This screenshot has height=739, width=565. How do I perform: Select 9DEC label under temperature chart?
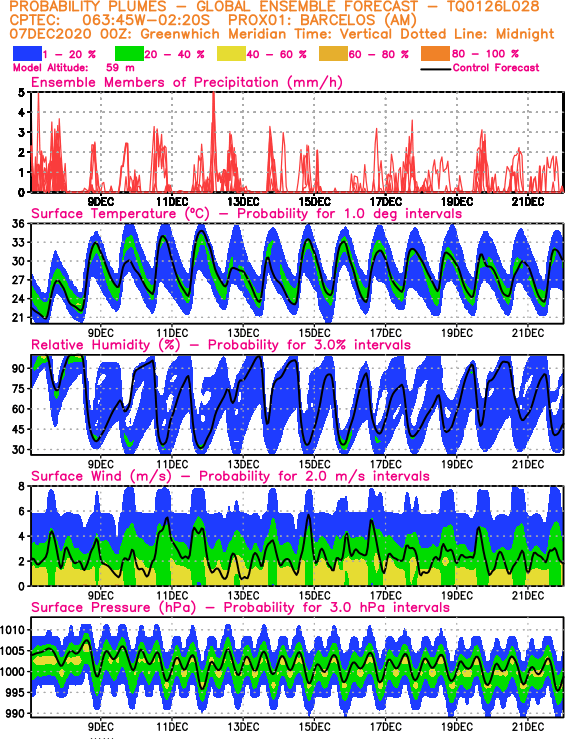pyautogui.click(x=101, y=333)
